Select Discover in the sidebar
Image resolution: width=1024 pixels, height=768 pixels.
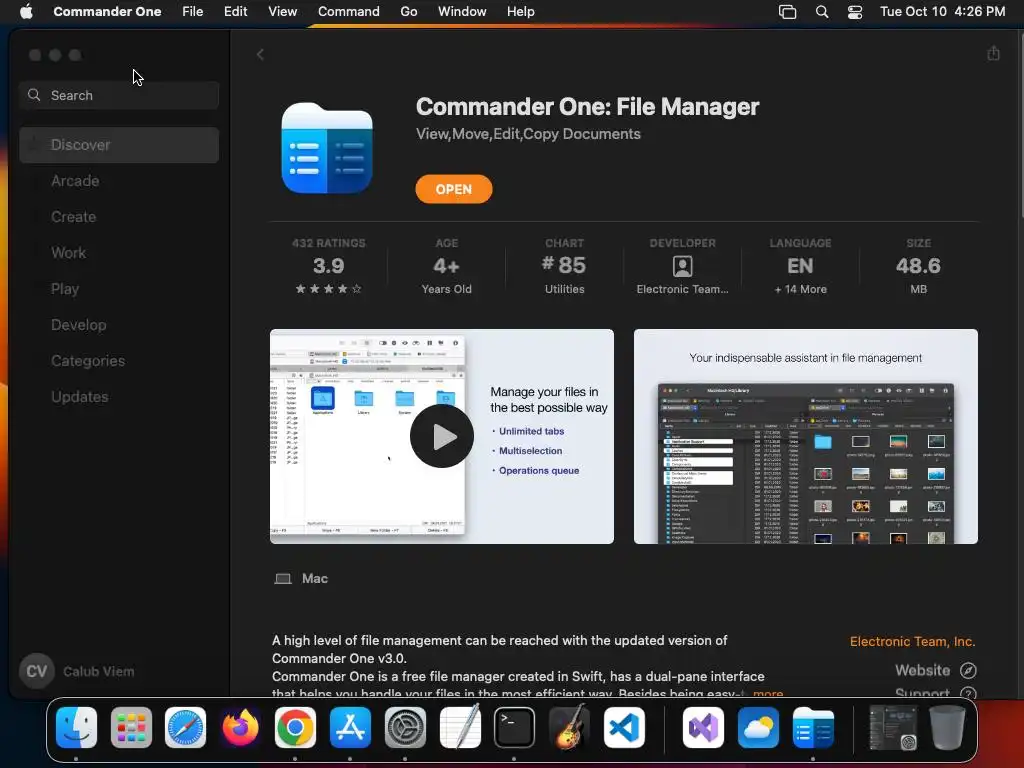point(119,145)
